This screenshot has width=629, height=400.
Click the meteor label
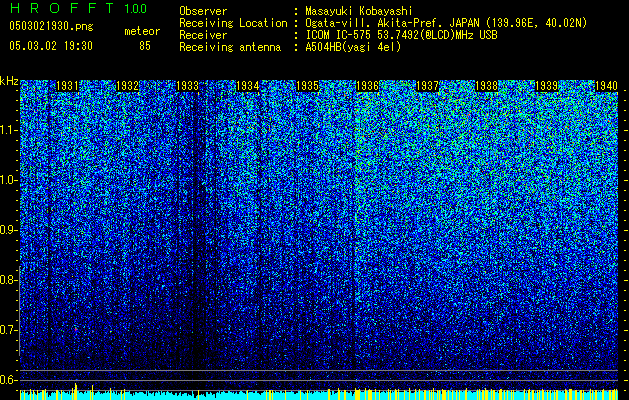pyautogui.click(x=142, y=31)
